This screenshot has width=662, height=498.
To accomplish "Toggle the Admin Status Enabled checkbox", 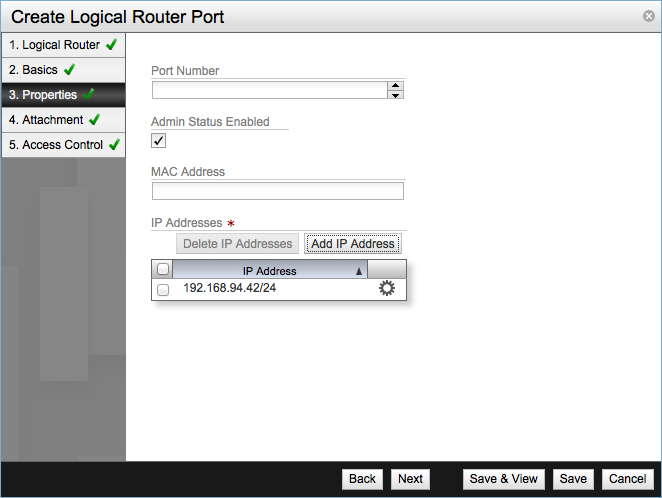I will pyautogui.click(x=158, y=141).
